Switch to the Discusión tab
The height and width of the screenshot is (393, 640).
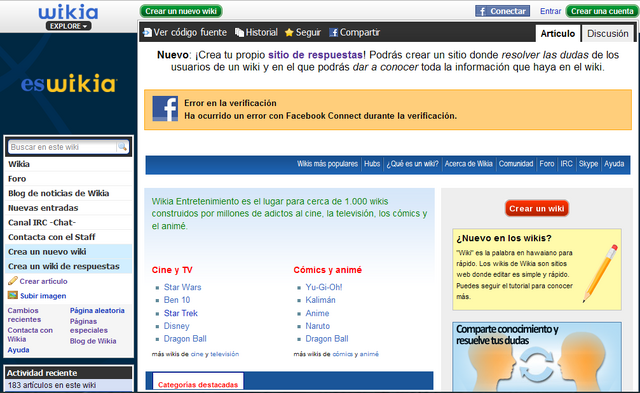point(607,33)
